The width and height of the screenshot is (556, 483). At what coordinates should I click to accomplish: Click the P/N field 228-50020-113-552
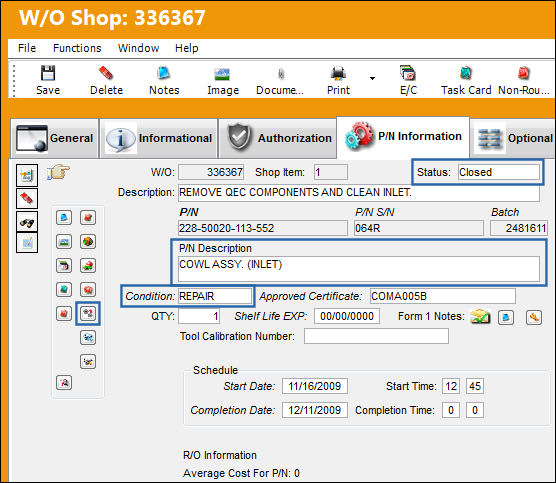(x=263, y=228)
